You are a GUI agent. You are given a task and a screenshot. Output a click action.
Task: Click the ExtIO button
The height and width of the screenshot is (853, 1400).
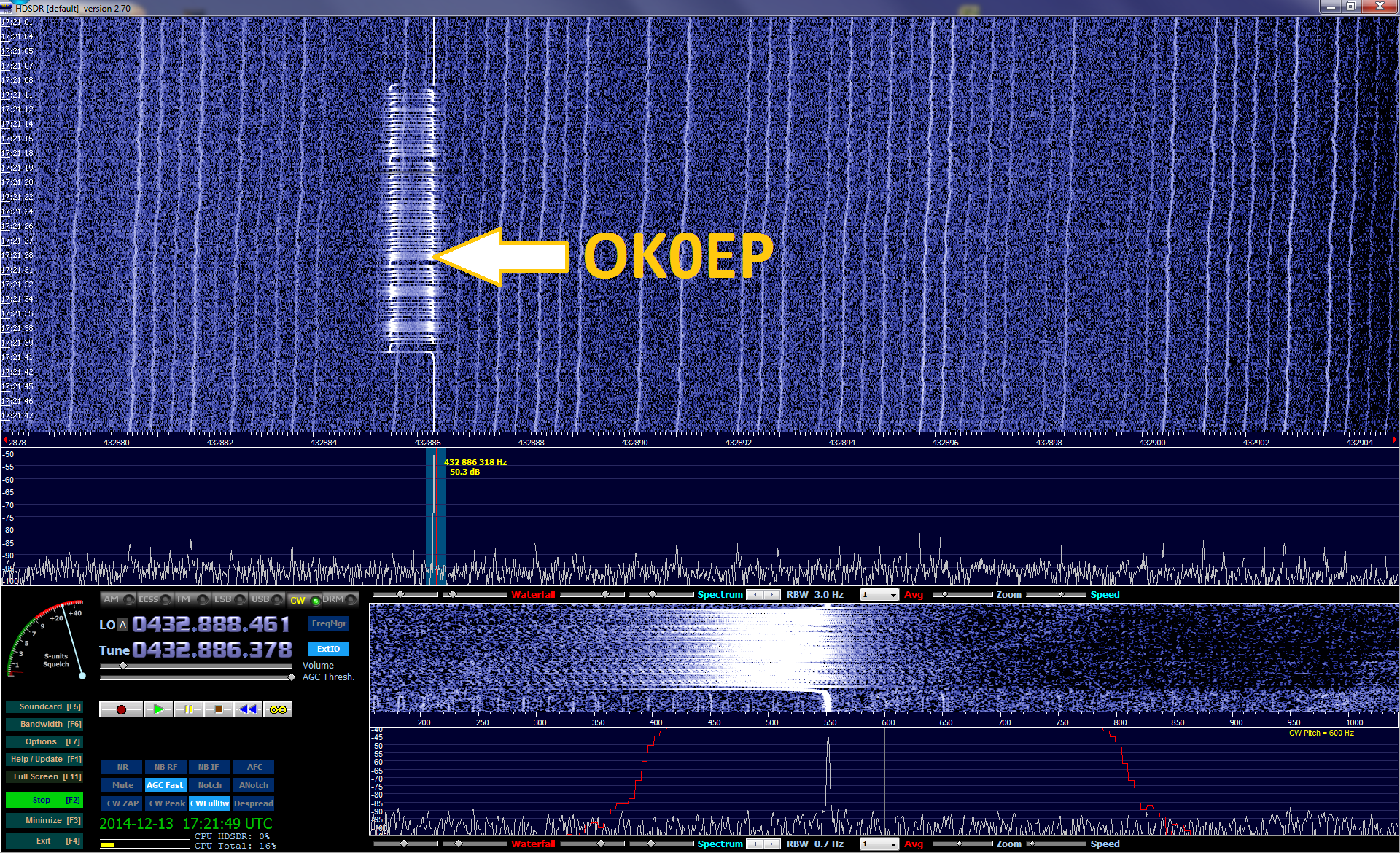[328, 649]
